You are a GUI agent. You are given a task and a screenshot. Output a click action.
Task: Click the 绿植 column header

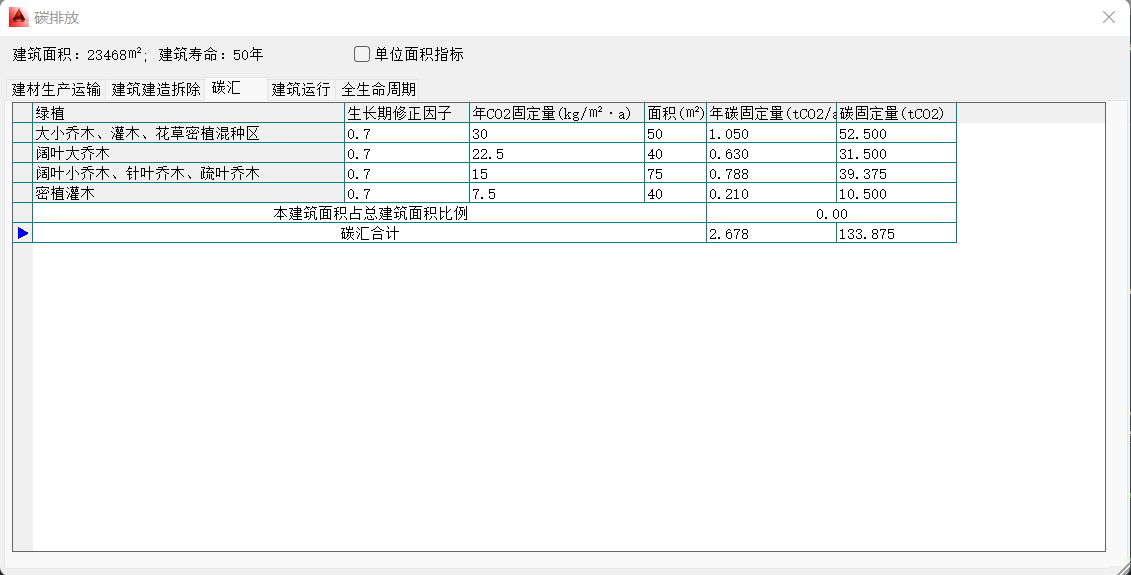pos(188,113)
